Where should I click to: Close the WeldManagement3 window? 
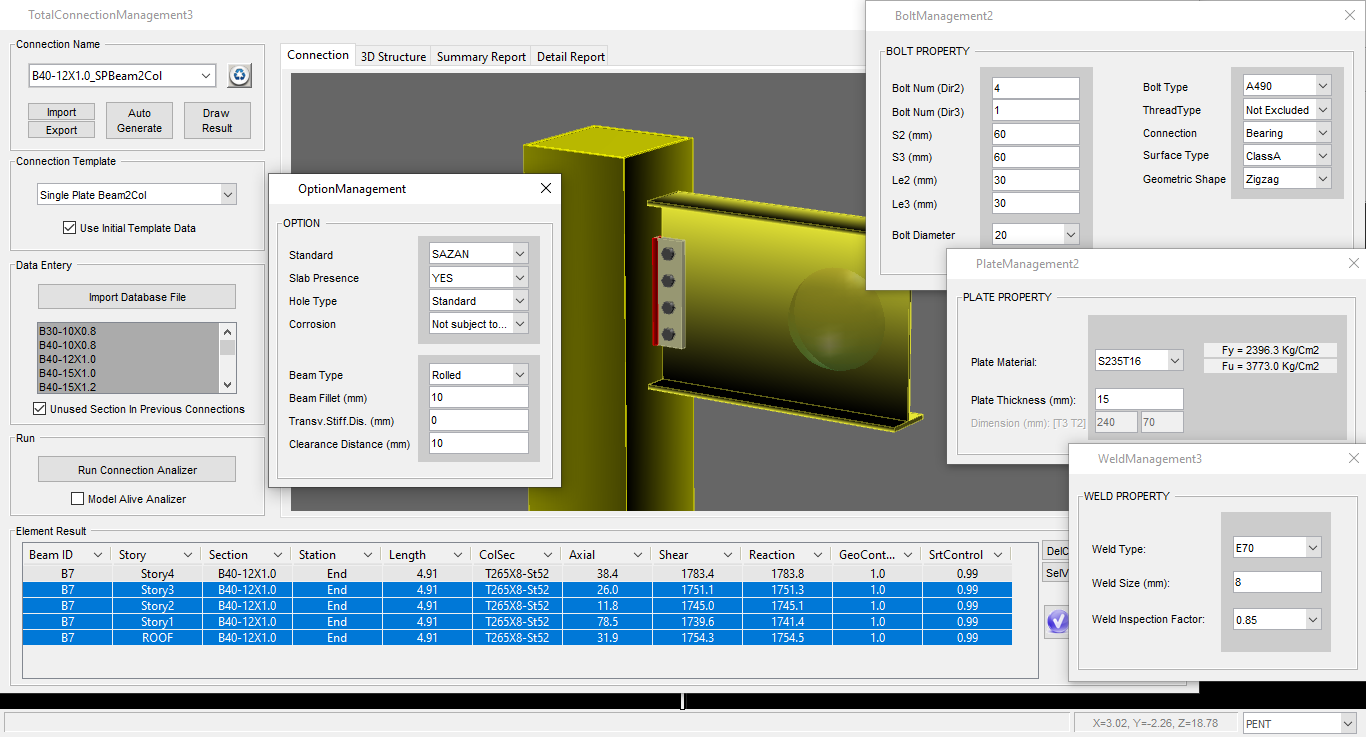pos(1354,458)
